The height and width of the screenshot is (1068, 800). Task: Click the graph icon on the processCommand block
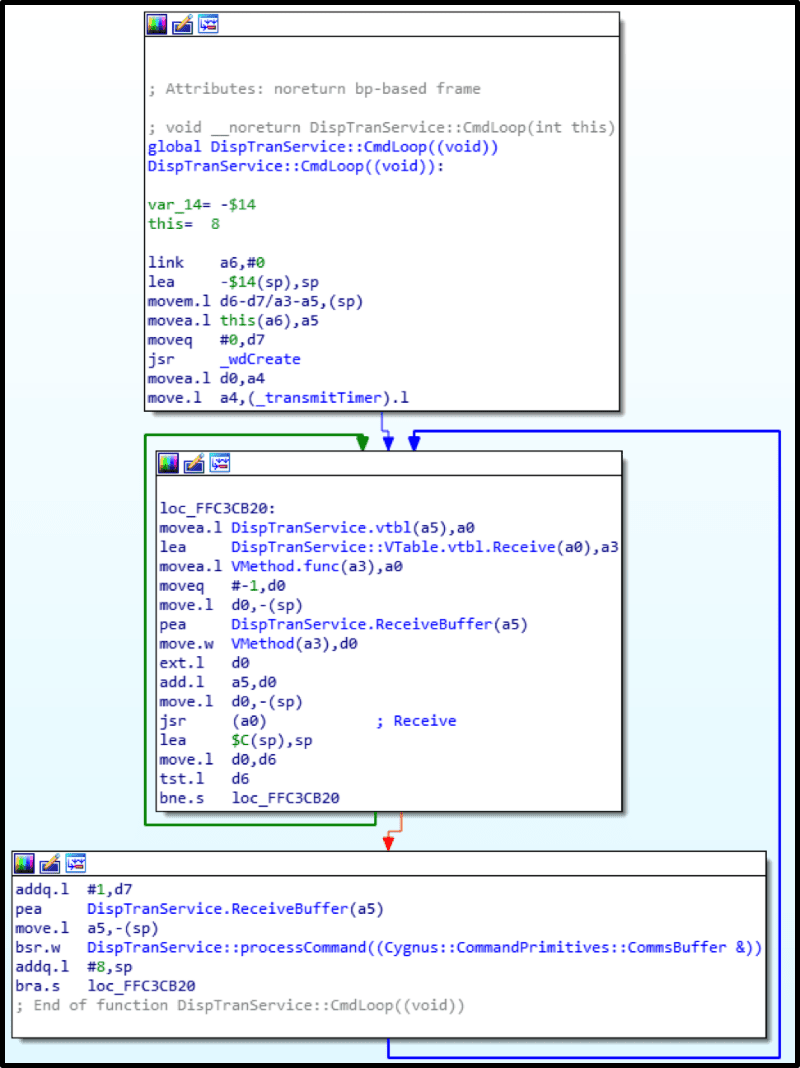point(75,864)
